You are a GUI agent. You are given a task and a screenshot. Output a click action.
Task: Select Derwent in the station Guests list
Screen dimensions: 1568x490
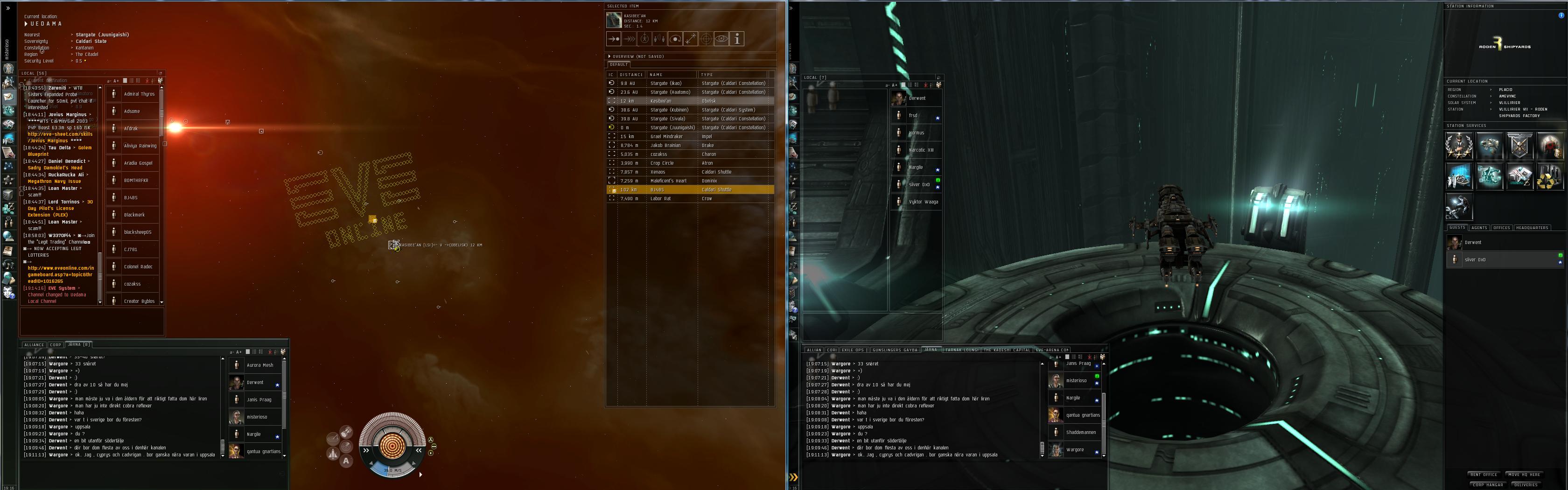click(x=1505, y=242)
